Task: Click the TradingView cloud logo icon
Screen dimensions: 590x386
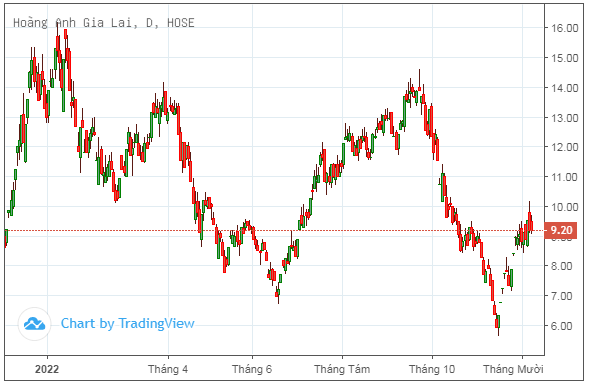Action: tap(34, 324)
